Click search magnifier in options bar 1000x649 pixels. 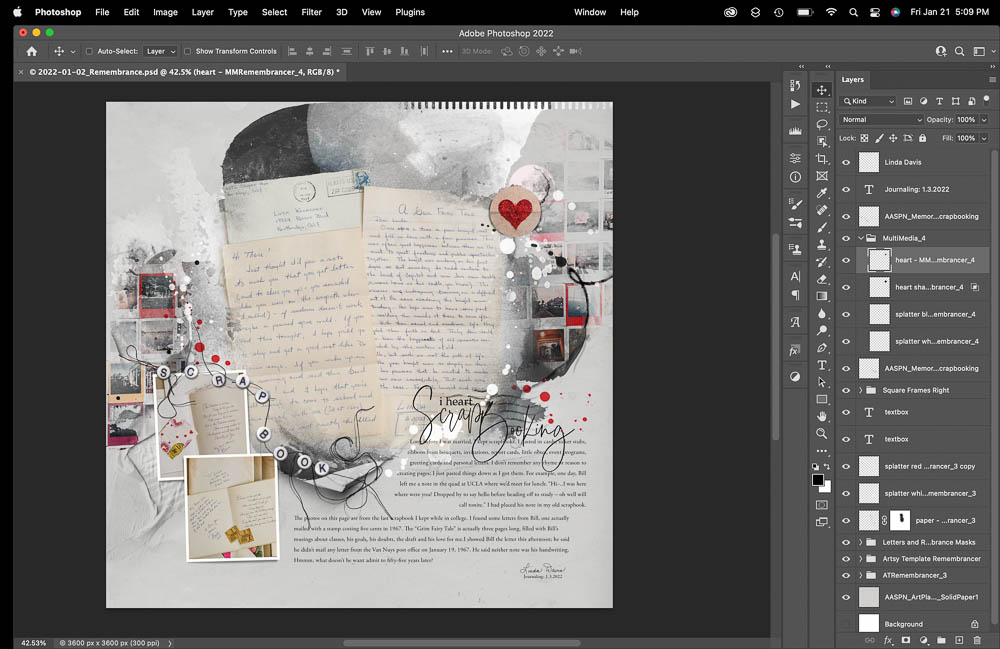959,52
